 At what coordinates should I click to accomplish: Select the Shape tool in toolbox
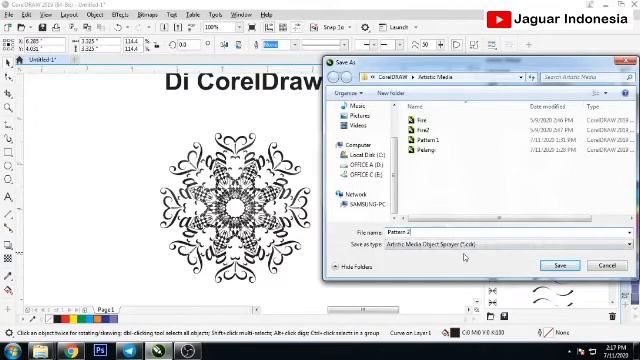tap(8, 77)
